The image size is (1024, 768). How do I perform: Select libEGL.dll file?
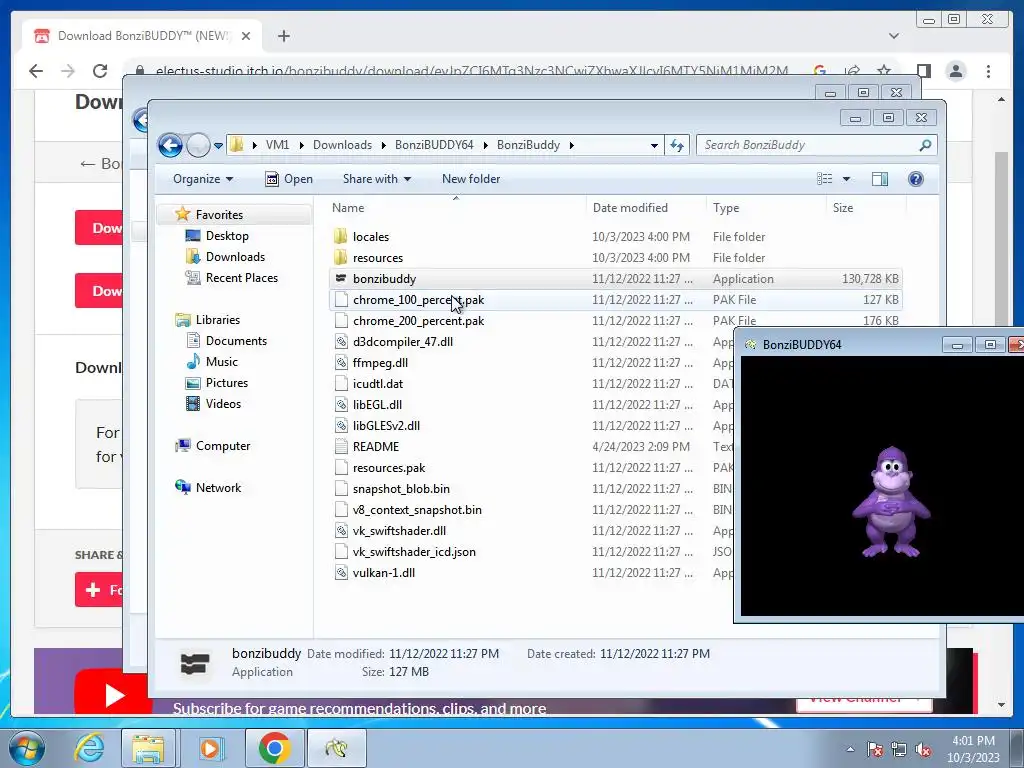click(x=377, y=404)
